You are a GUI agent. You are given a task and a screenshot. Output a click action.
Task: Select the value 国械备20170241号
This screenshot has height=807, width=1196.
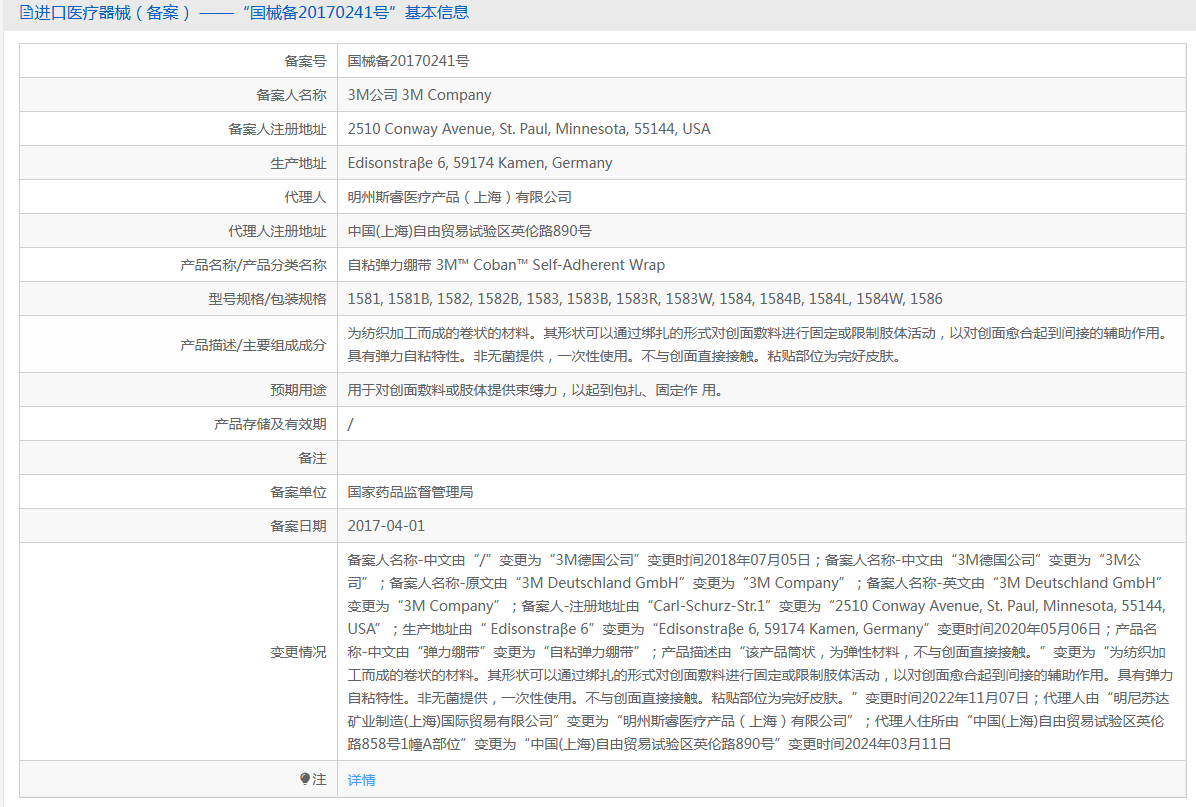(408, 61)
